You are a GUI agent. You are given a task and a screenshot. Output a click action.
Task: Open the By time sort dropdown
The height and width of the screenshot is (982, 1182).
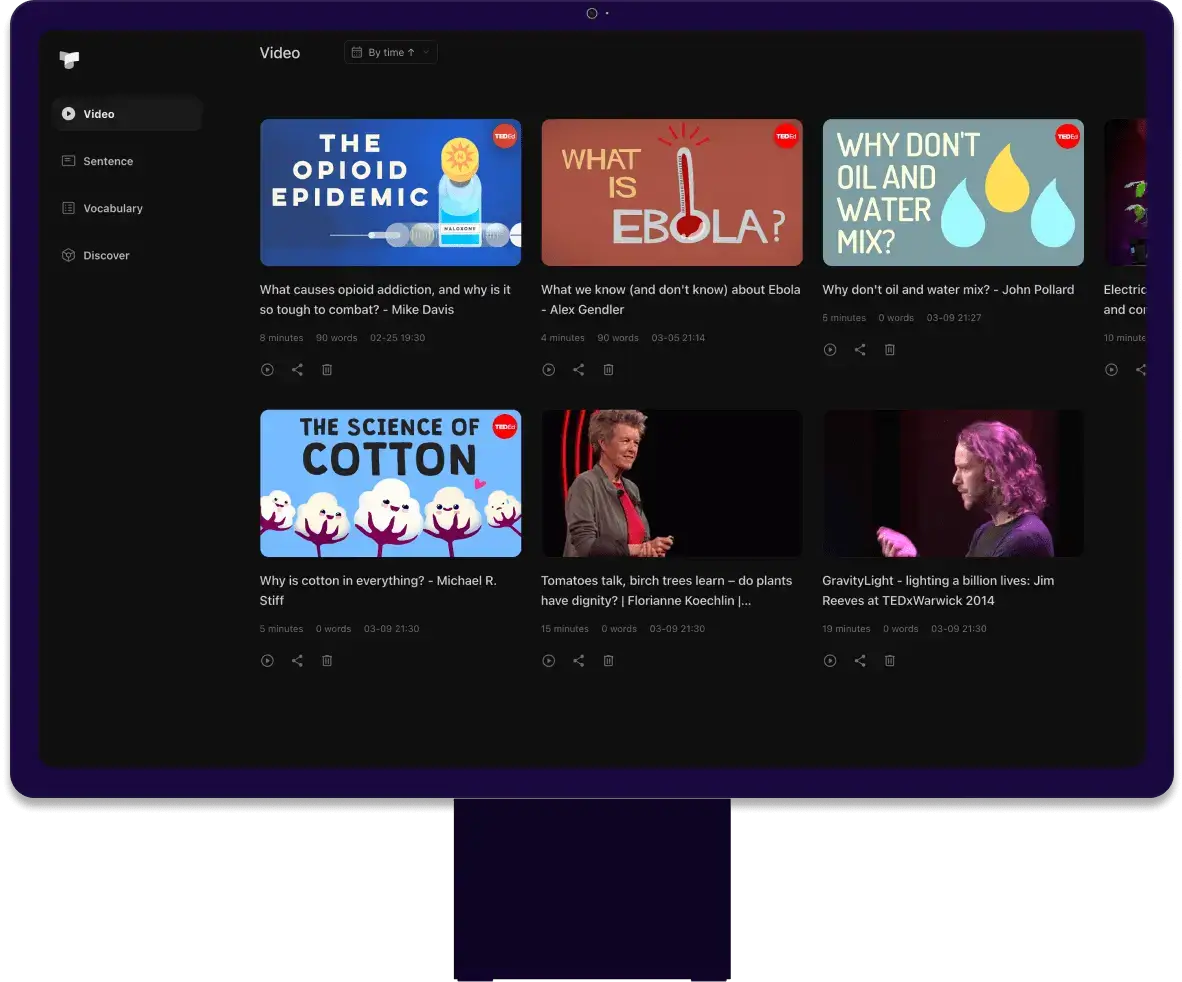click(390, 52)
